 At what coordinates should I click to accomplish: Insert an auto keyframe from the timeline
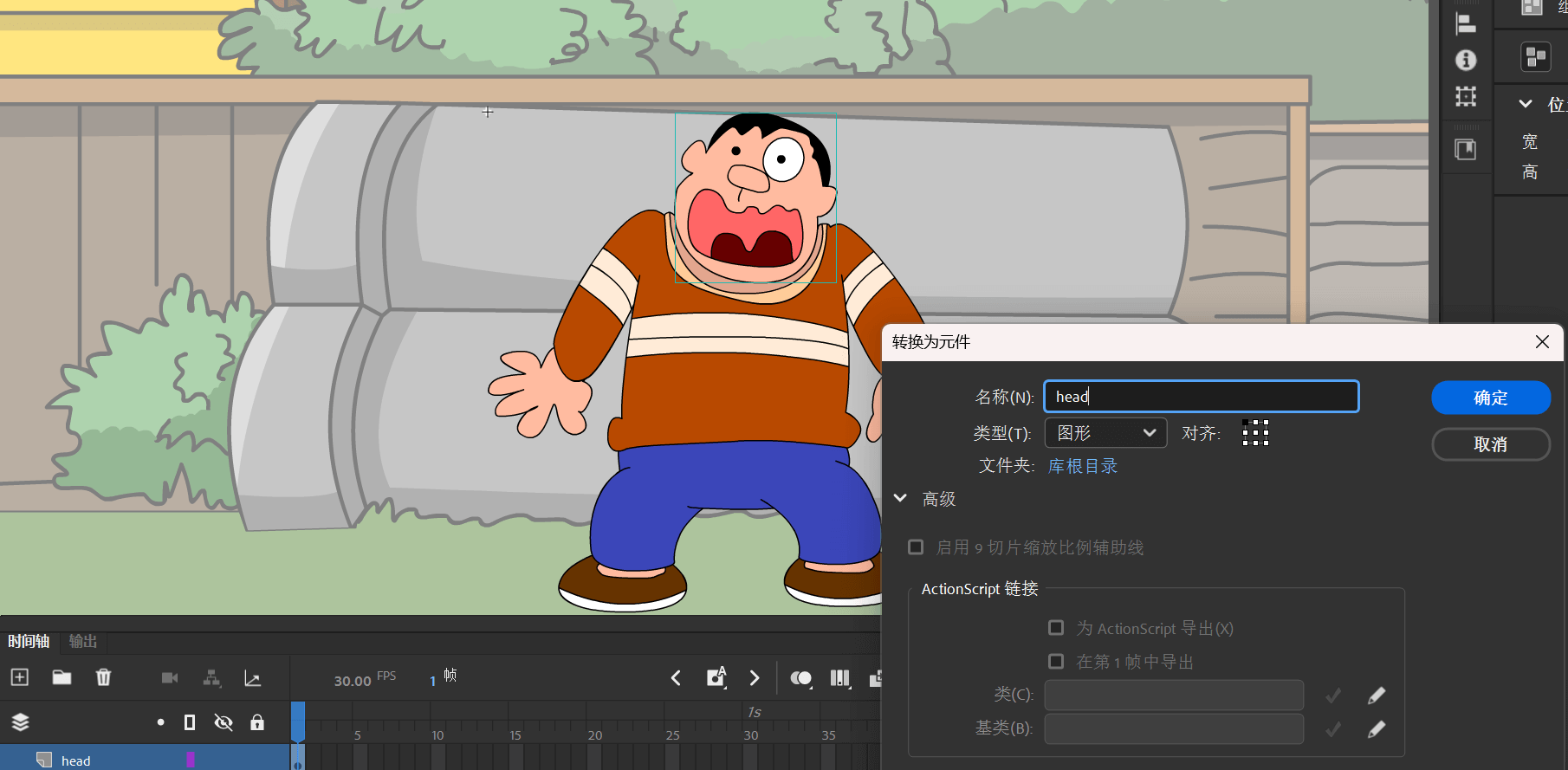click(x=716, y=677)
